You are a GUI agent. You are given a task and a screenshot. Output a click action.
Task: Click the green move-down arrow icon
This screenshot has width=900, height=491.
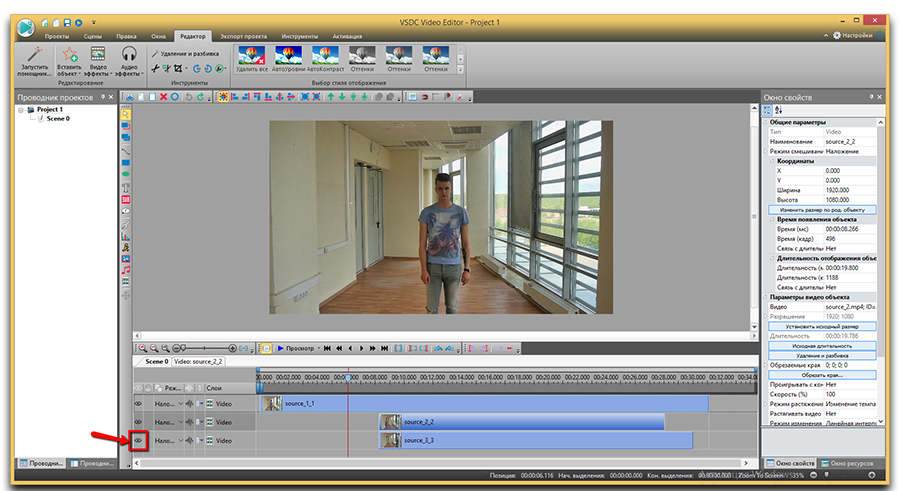[342, 97]
